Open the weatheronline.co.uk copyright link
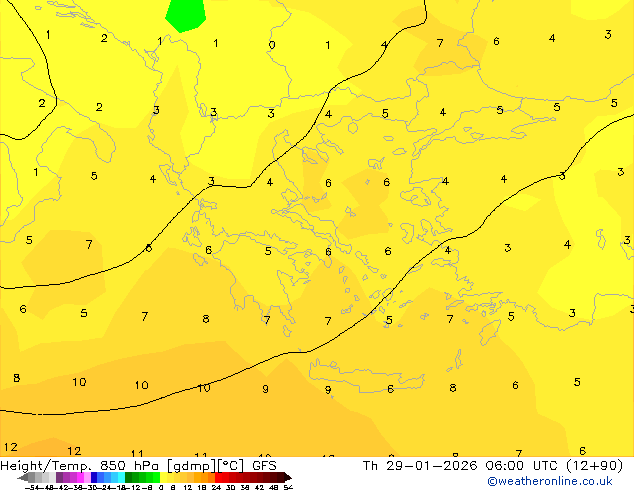Viewport: 634px width, 490px height. [x=550, y=481]
